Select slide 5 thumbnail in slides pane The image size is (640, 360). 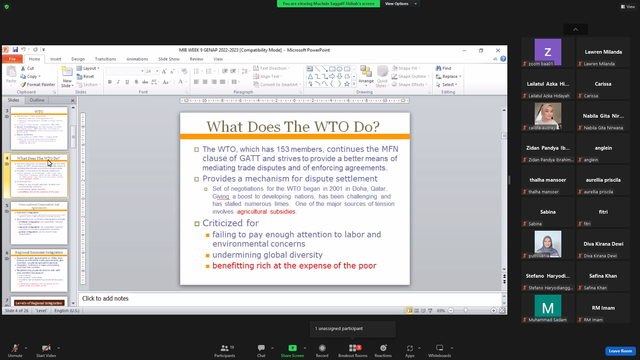coord(39,222)
